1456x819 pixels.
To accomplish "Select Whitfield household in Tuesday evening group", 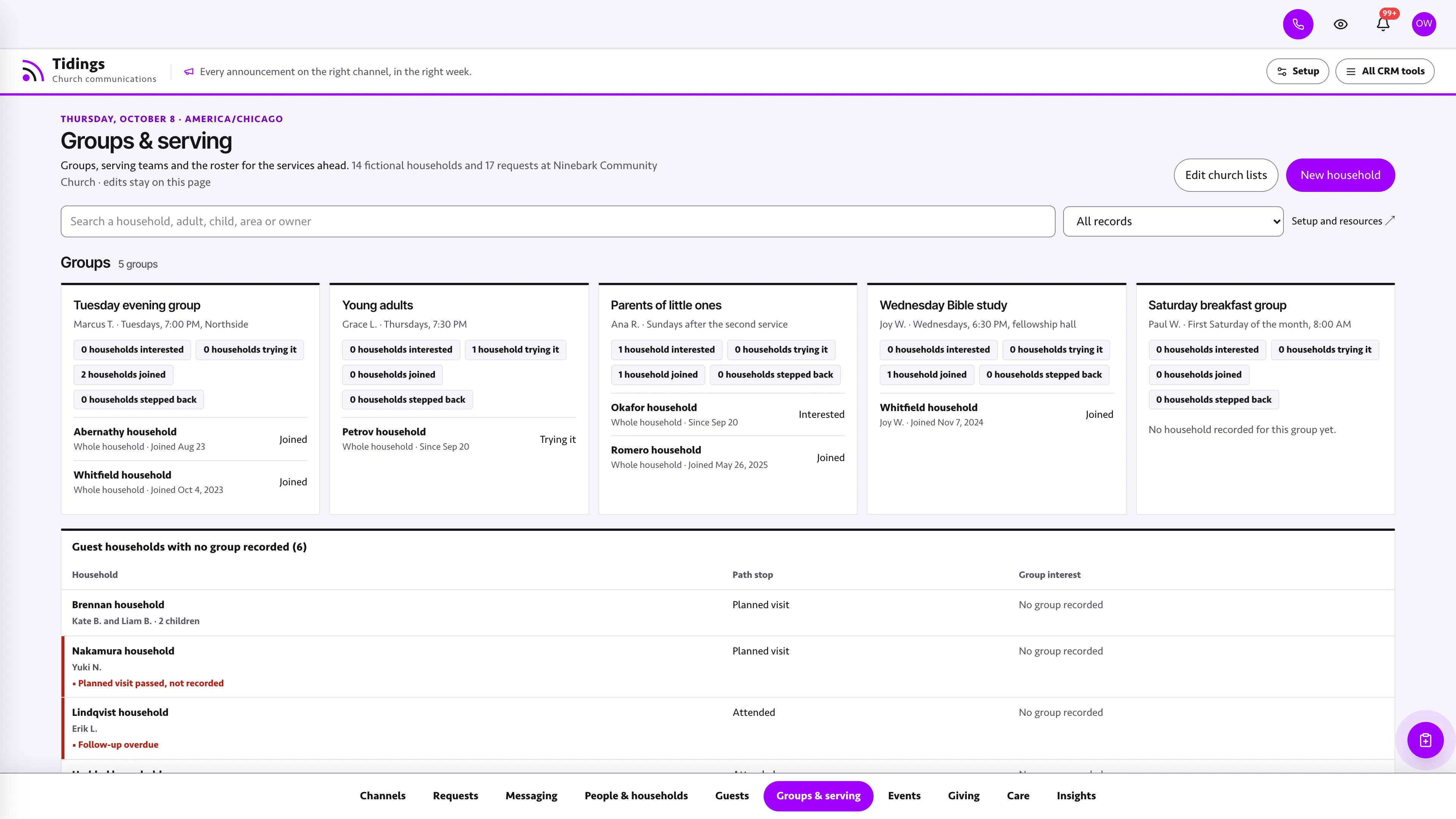I will (x=190, y=482).
